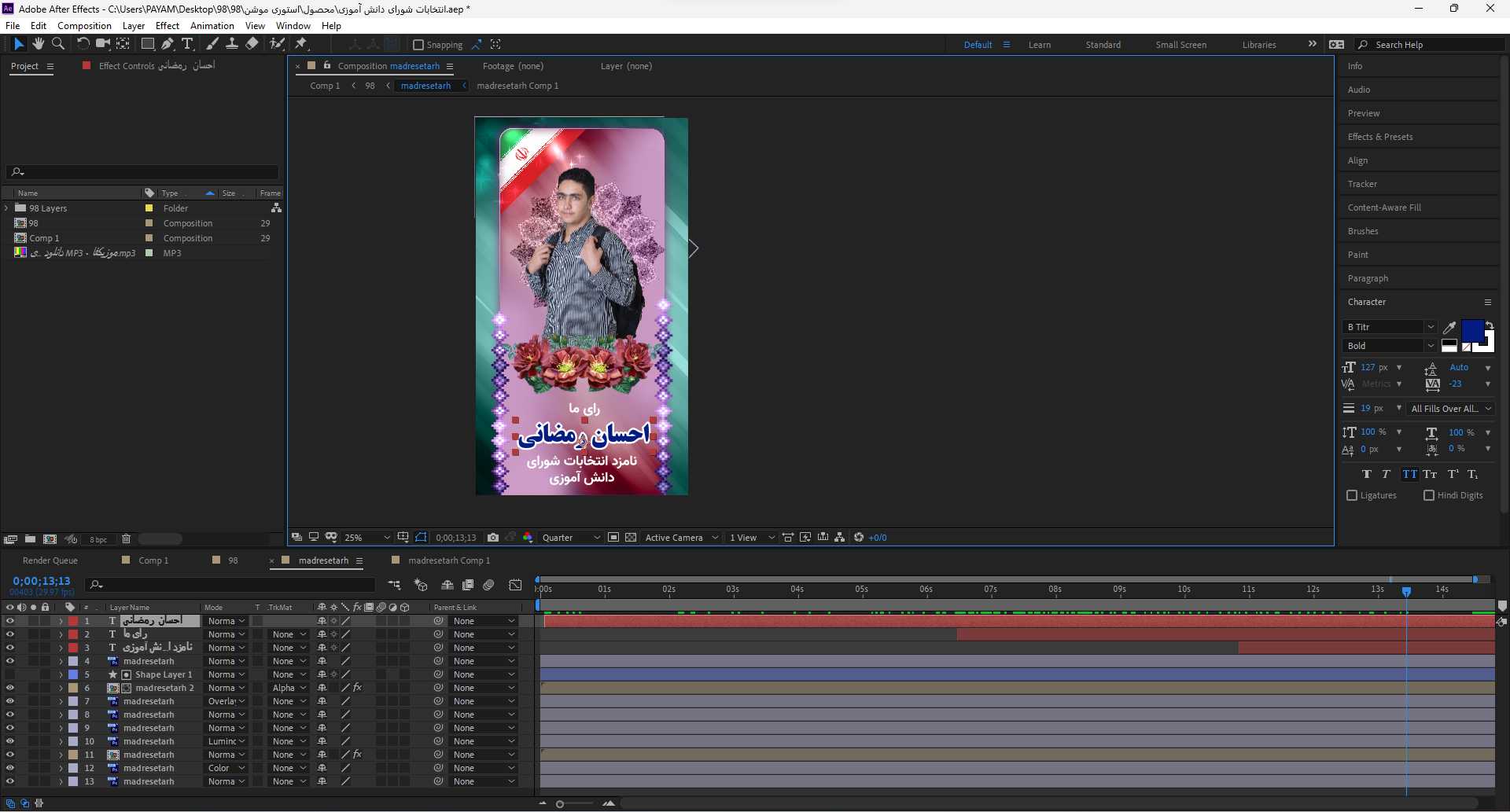The width and height of the screenshot is (1510, 812).
Task: Switch to Comp 1 timeline tab
Action: click(x=153, y=560)
